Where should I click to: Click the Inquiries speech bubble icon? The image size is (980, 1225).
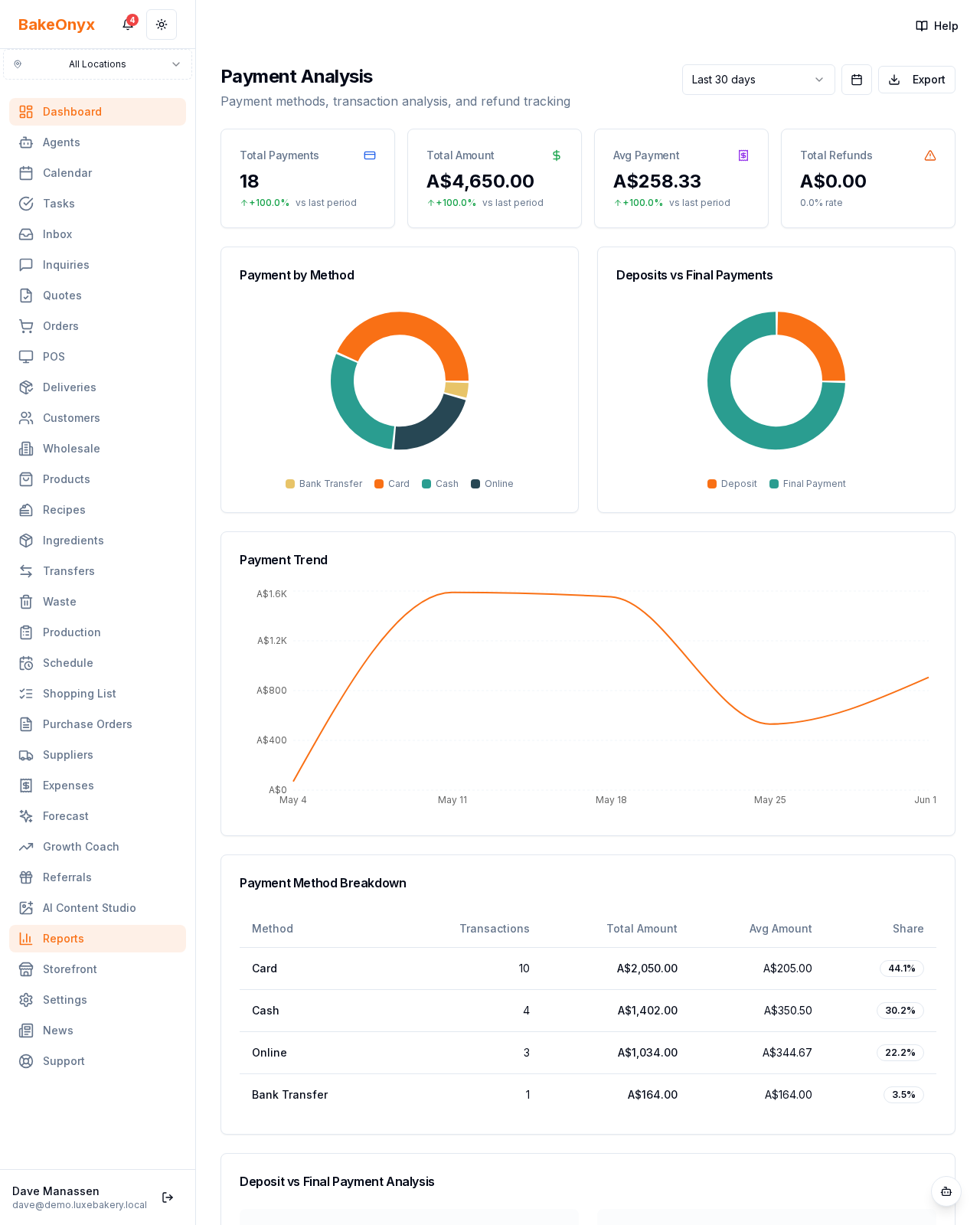pos(26,265)
